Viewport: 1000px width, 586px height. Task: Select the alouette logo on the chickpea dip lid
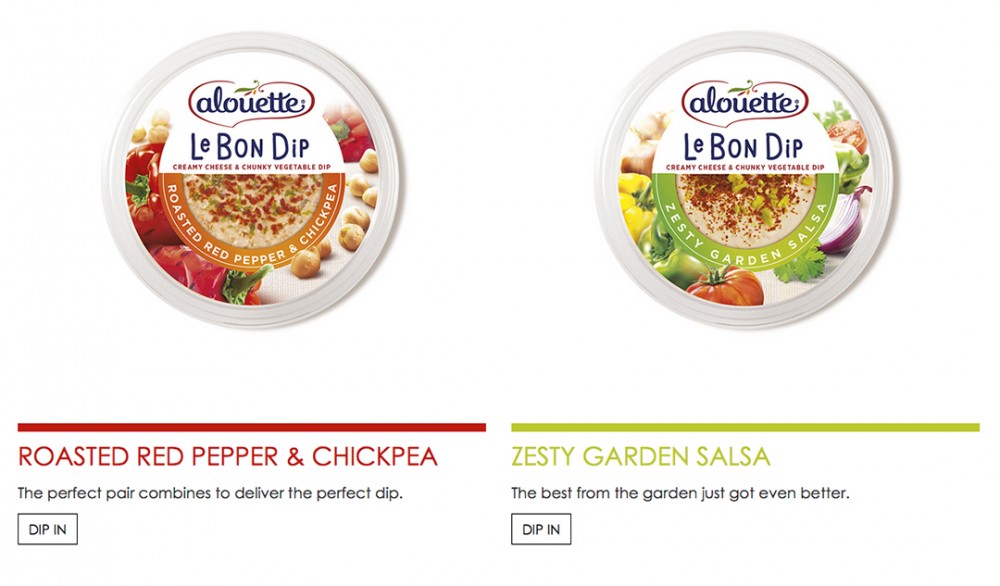251,102
